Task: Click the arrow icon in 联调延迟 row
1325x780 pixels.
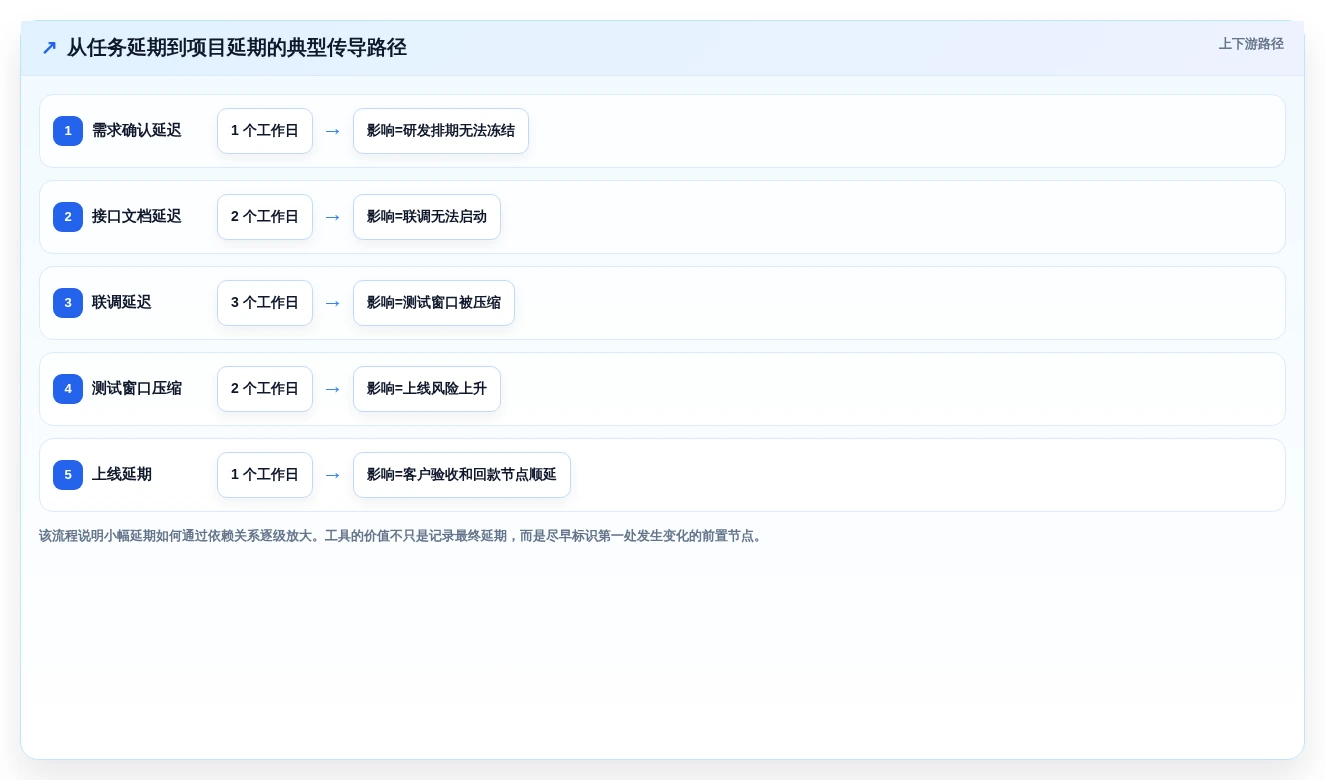Action: pos(333,303)
